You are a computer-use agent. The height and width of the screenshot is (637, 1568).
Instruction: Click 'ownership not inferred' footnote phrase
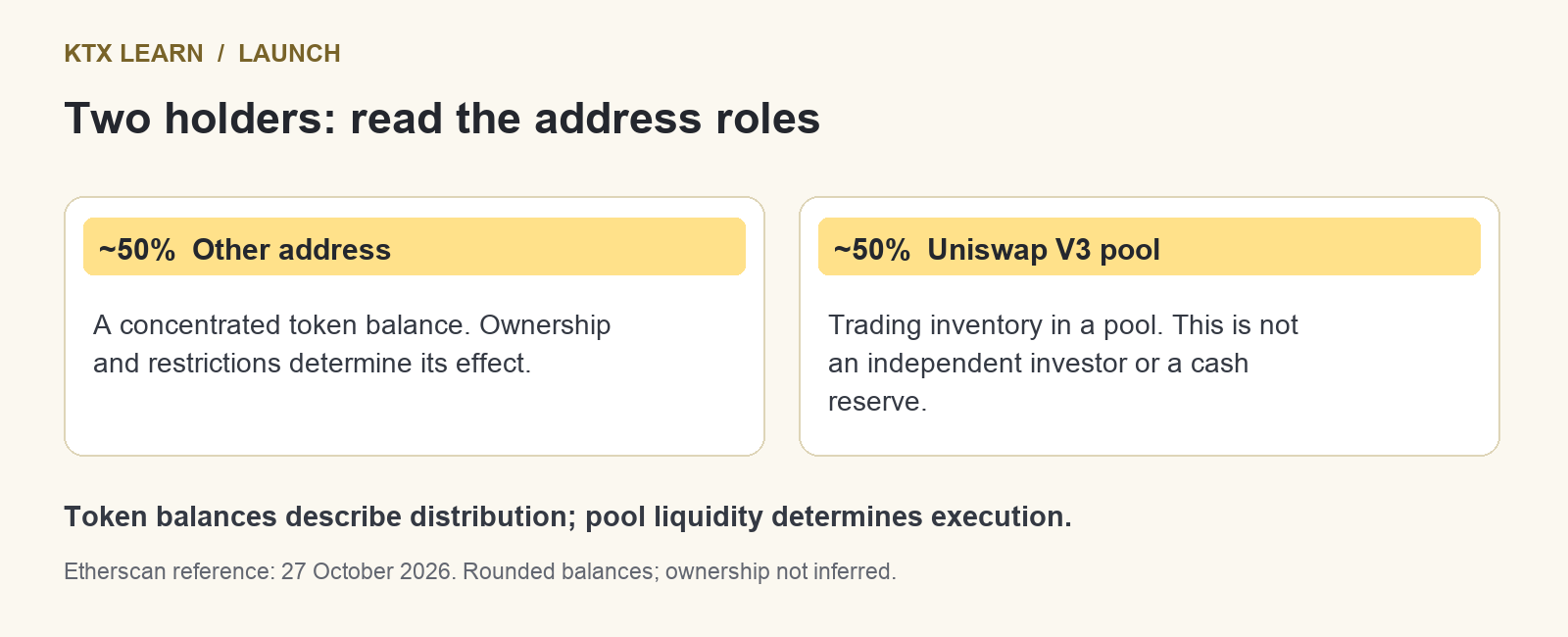(781, 571)
